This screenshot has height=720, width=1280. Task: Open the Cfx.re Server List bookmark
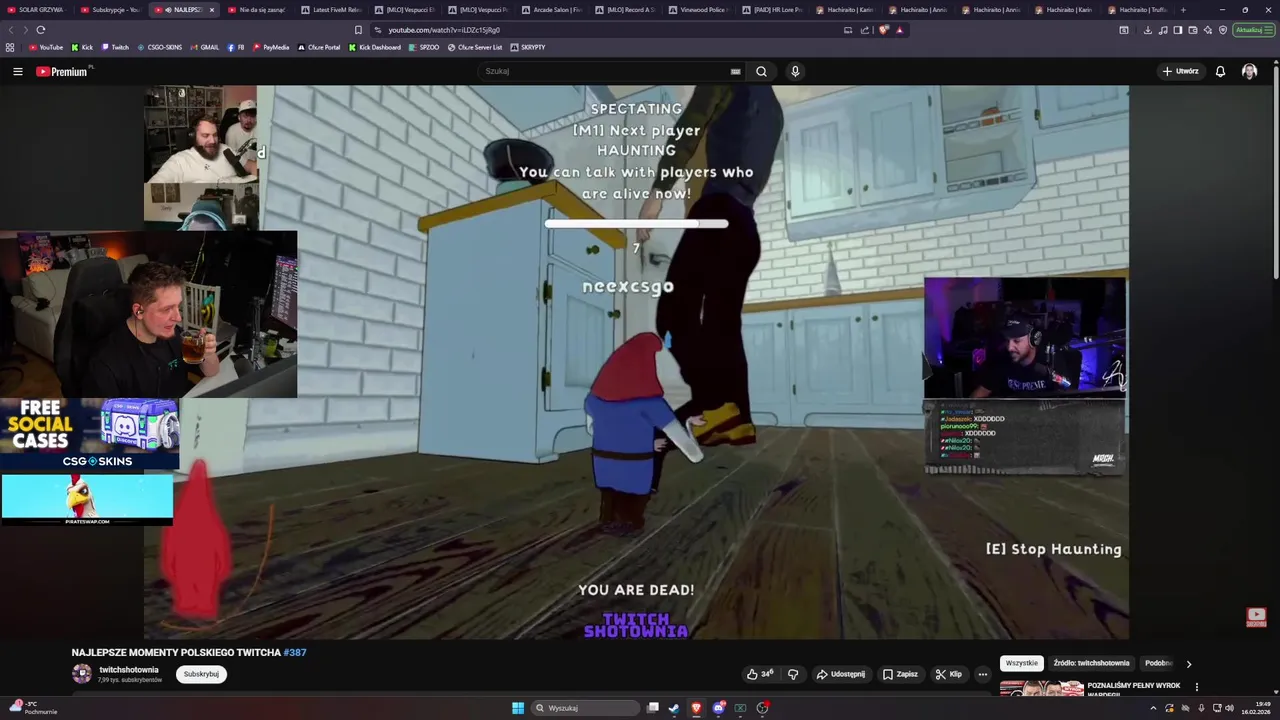475,47
